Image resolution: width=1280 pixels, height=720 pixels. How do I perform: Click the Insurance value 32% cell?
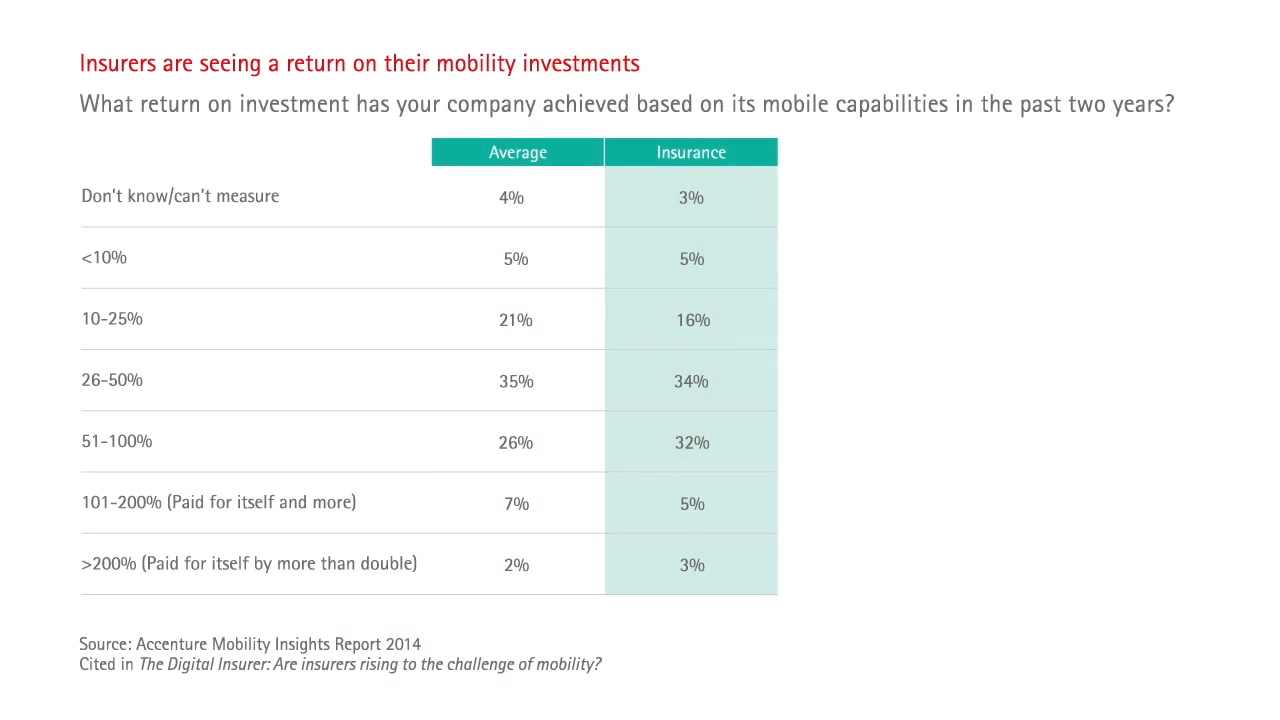(x=691, y=442)
